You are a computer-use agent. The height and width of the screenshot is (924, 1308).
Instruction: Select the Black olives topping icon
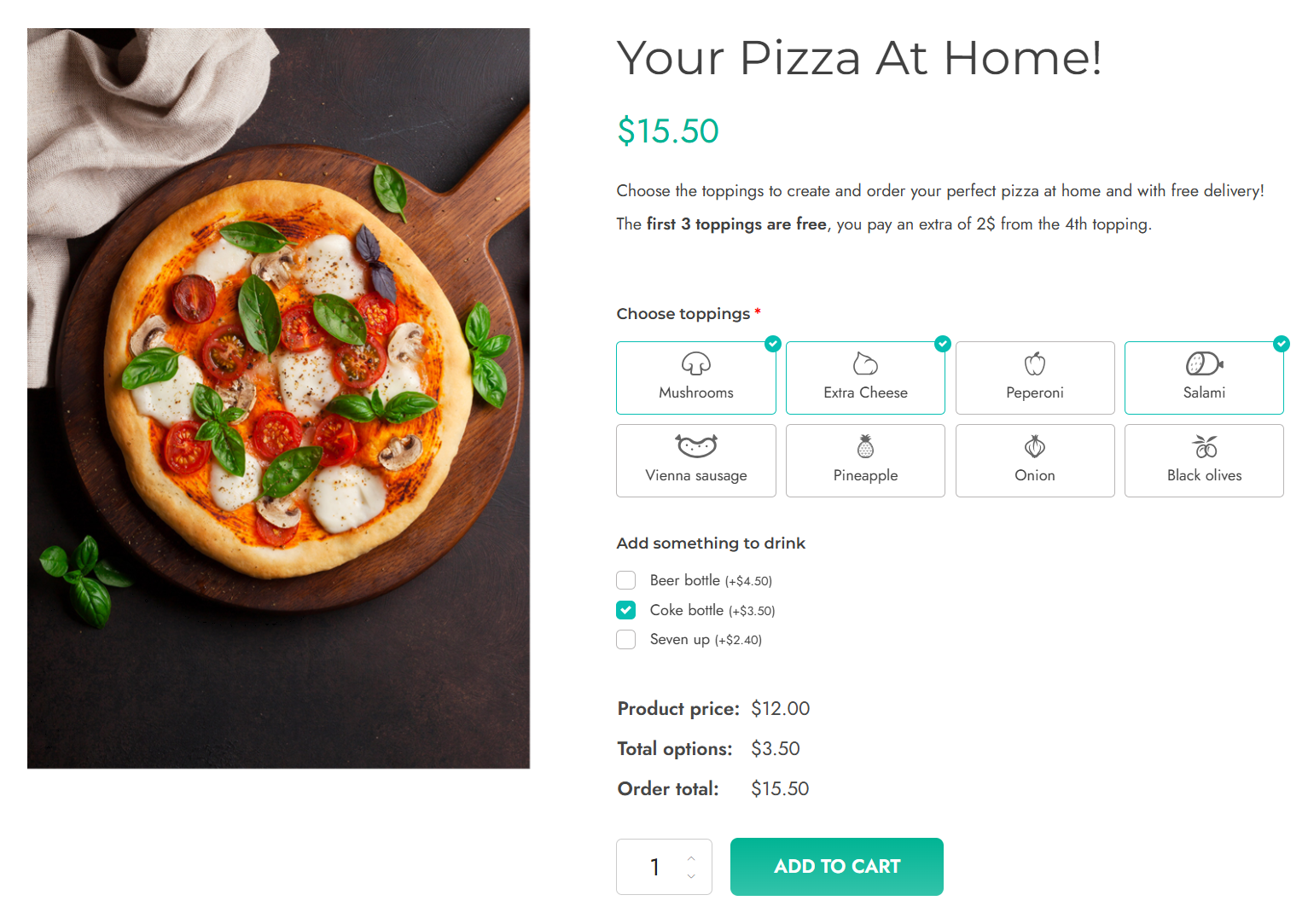coord(1203,447)
